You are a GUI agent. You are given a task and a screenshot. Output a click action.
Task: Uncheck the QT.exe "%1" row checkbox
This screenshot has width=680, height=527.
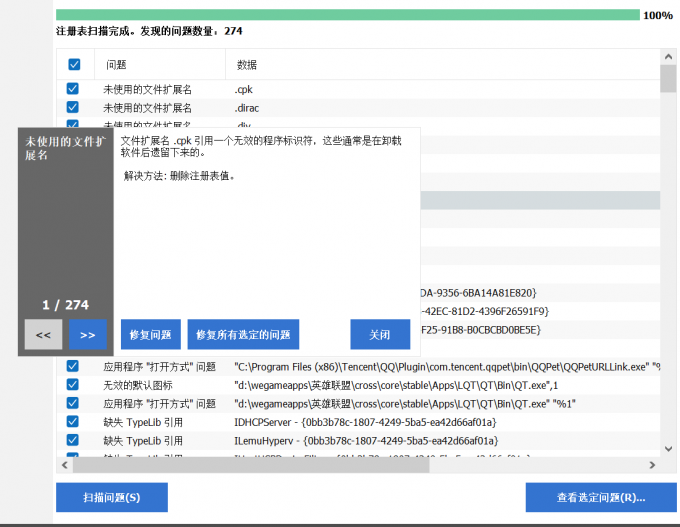click(x=72, y=403)
